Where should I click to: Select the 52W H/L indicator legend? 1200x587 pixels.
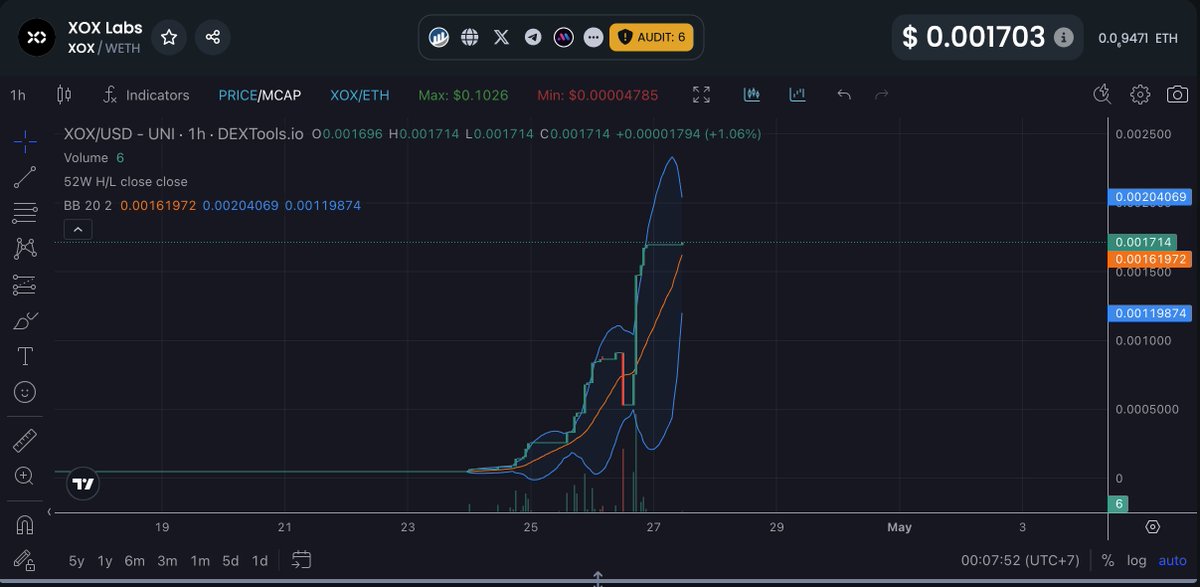click(x=125, y=182)
